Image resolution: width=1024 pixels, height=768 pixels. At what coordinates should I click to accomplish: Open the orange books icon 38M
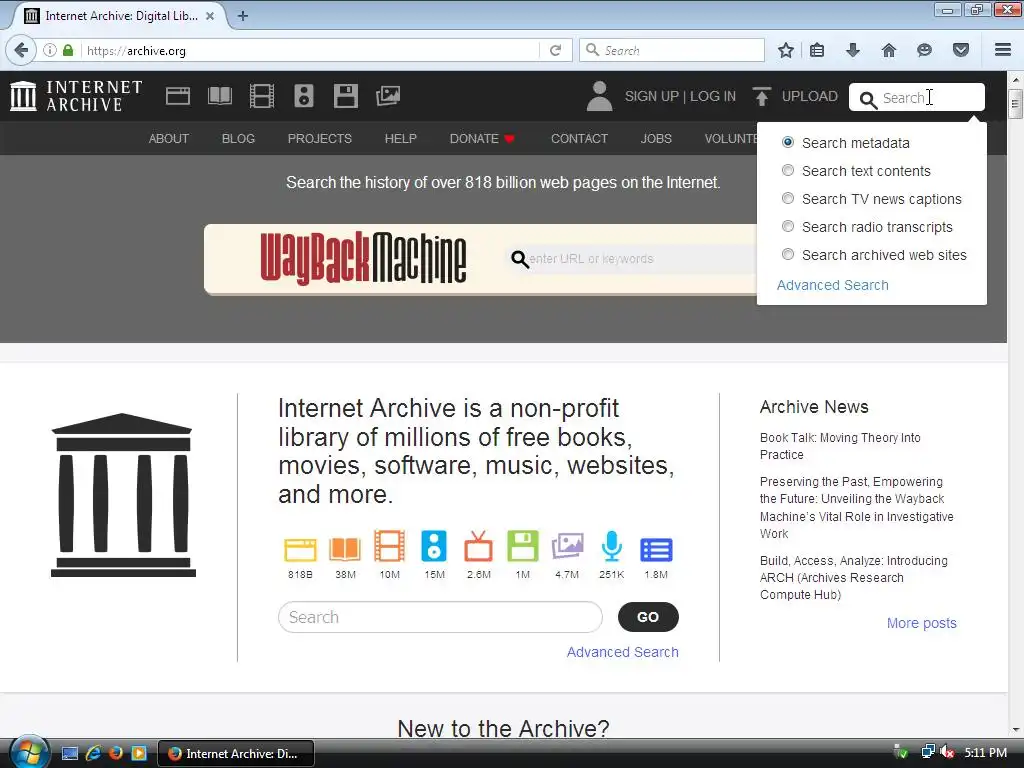pos(345,549)
